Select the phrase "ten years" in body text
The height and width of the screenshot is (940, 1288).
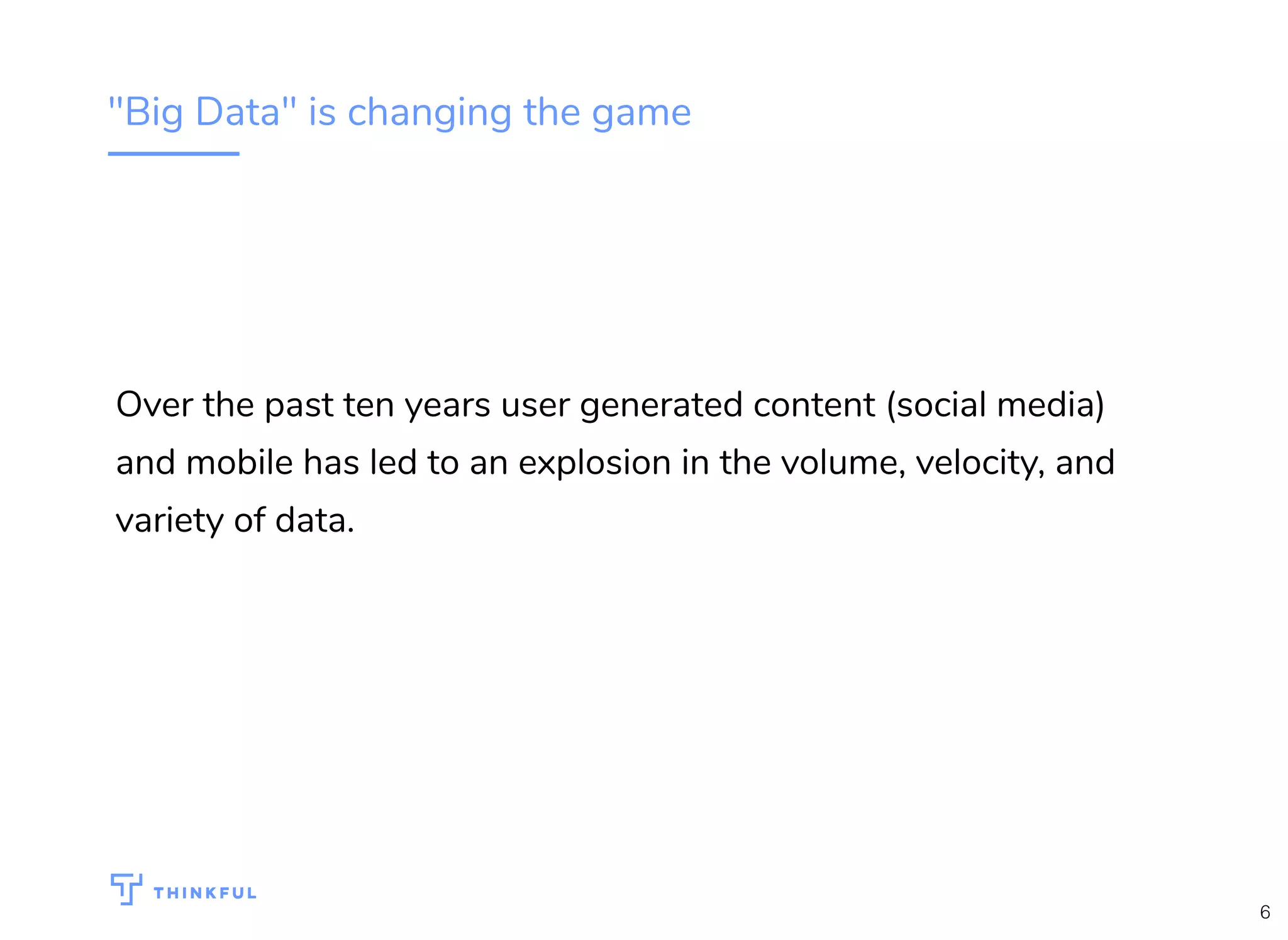click(416, 406)
